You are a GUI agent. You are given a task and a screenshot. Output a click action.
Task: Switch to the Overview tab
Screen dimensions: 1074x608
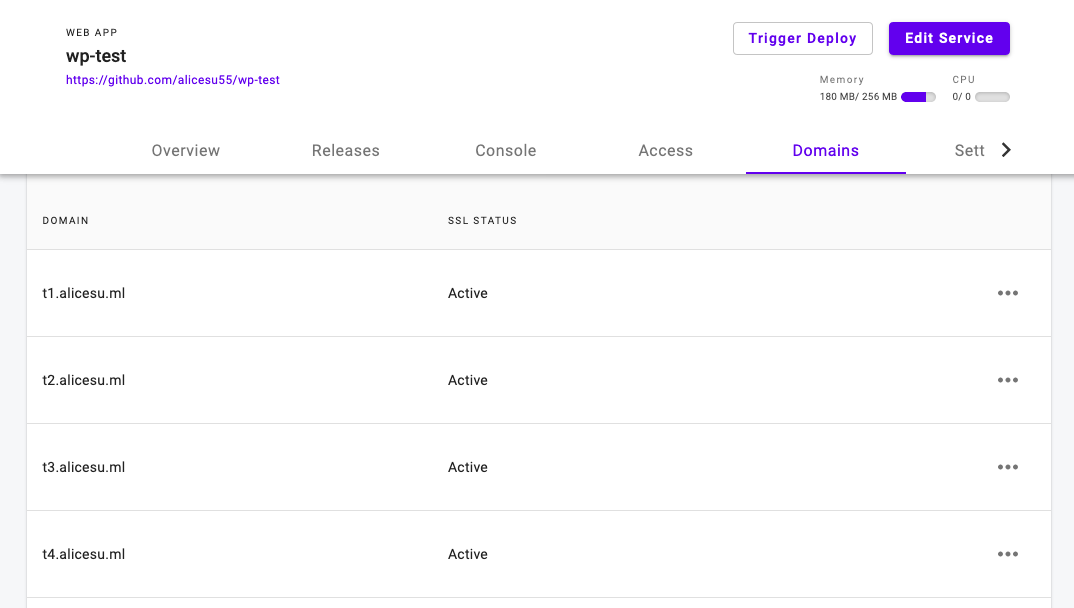tap(186, 151)
